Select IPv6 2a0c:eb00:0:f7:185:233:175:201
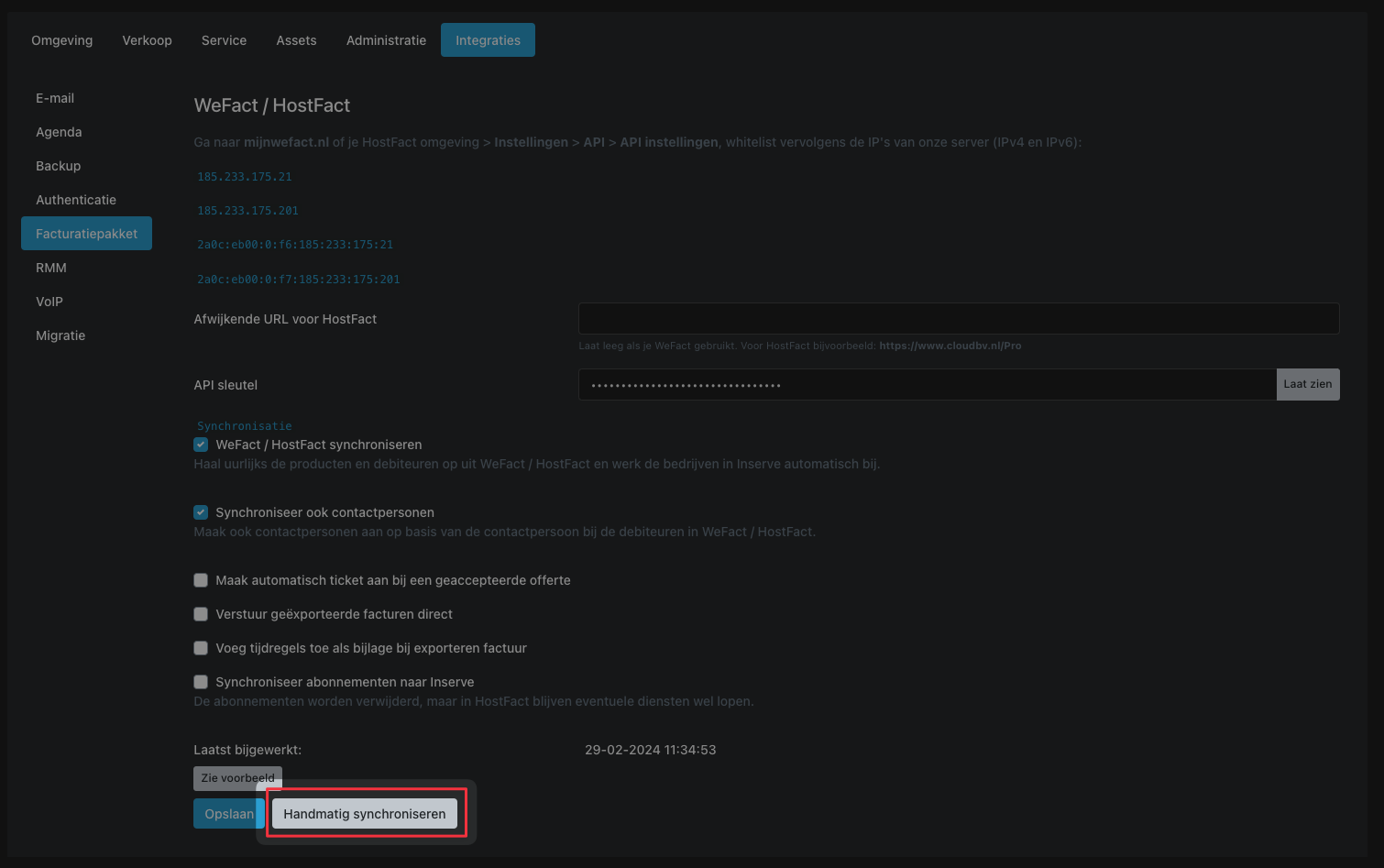Screen dimensions: 1384x868 (x=299, y=280)
